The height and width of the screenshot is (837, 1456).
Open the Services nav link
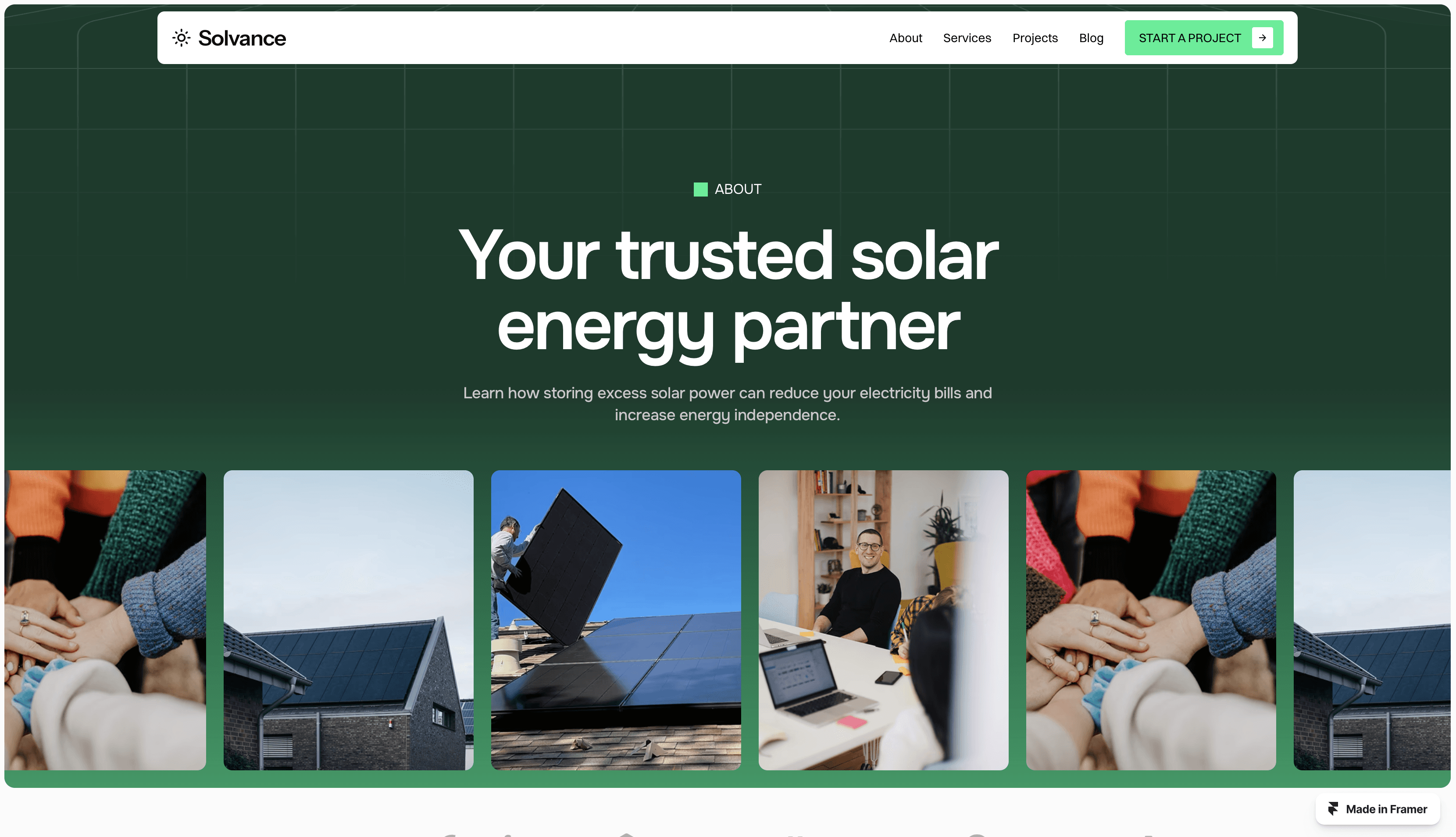click(x=967, y=38)
